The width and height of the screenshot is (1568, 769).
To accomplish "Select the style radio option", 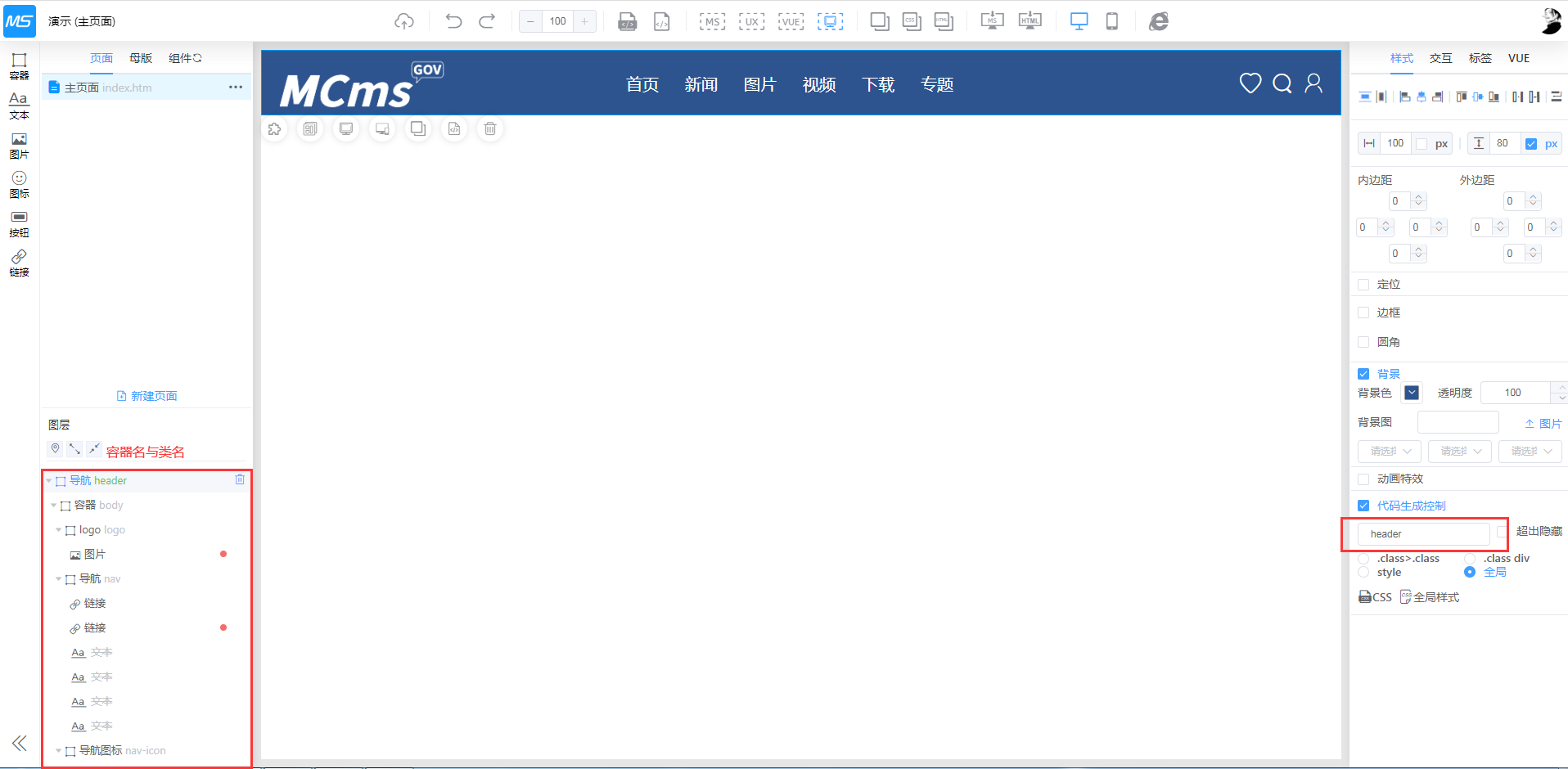I will tap(1363, 572).
